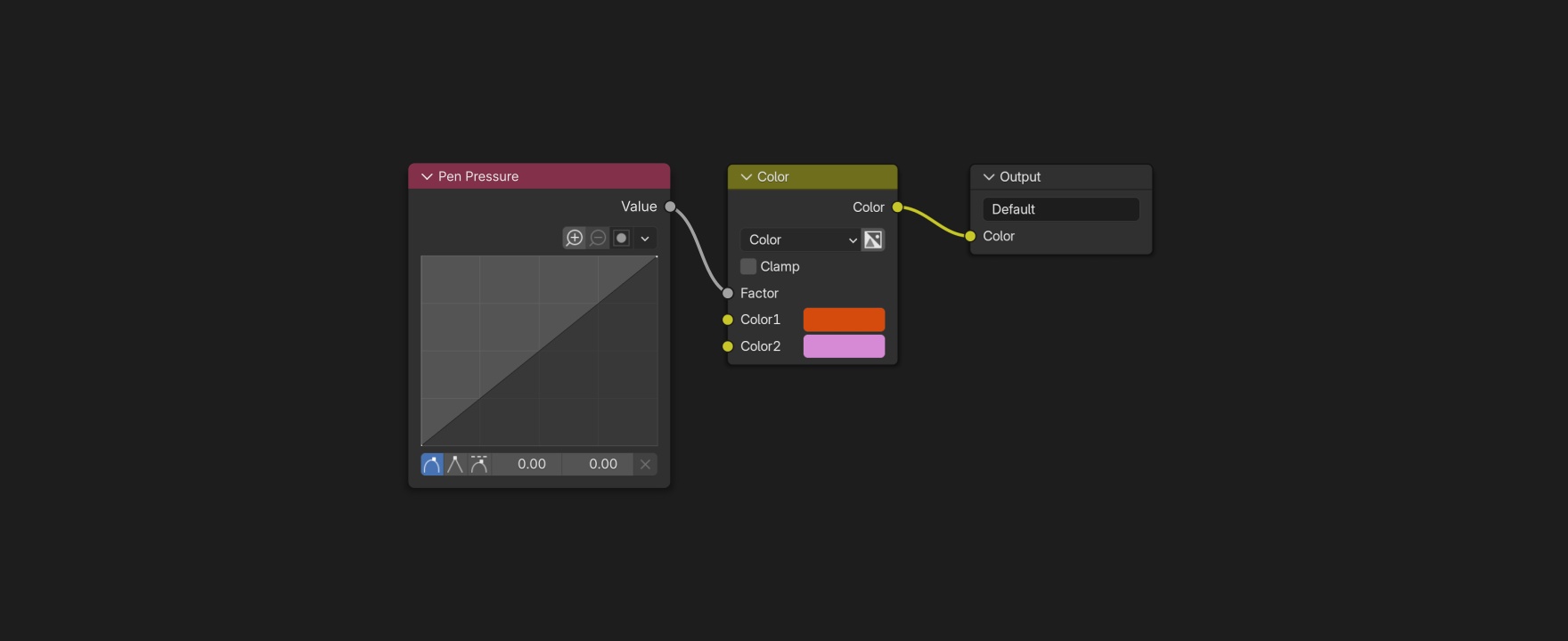Set the auto handle type for the curve point
This screenshot has height=641, width=1568.
click(x=432, y=464)
